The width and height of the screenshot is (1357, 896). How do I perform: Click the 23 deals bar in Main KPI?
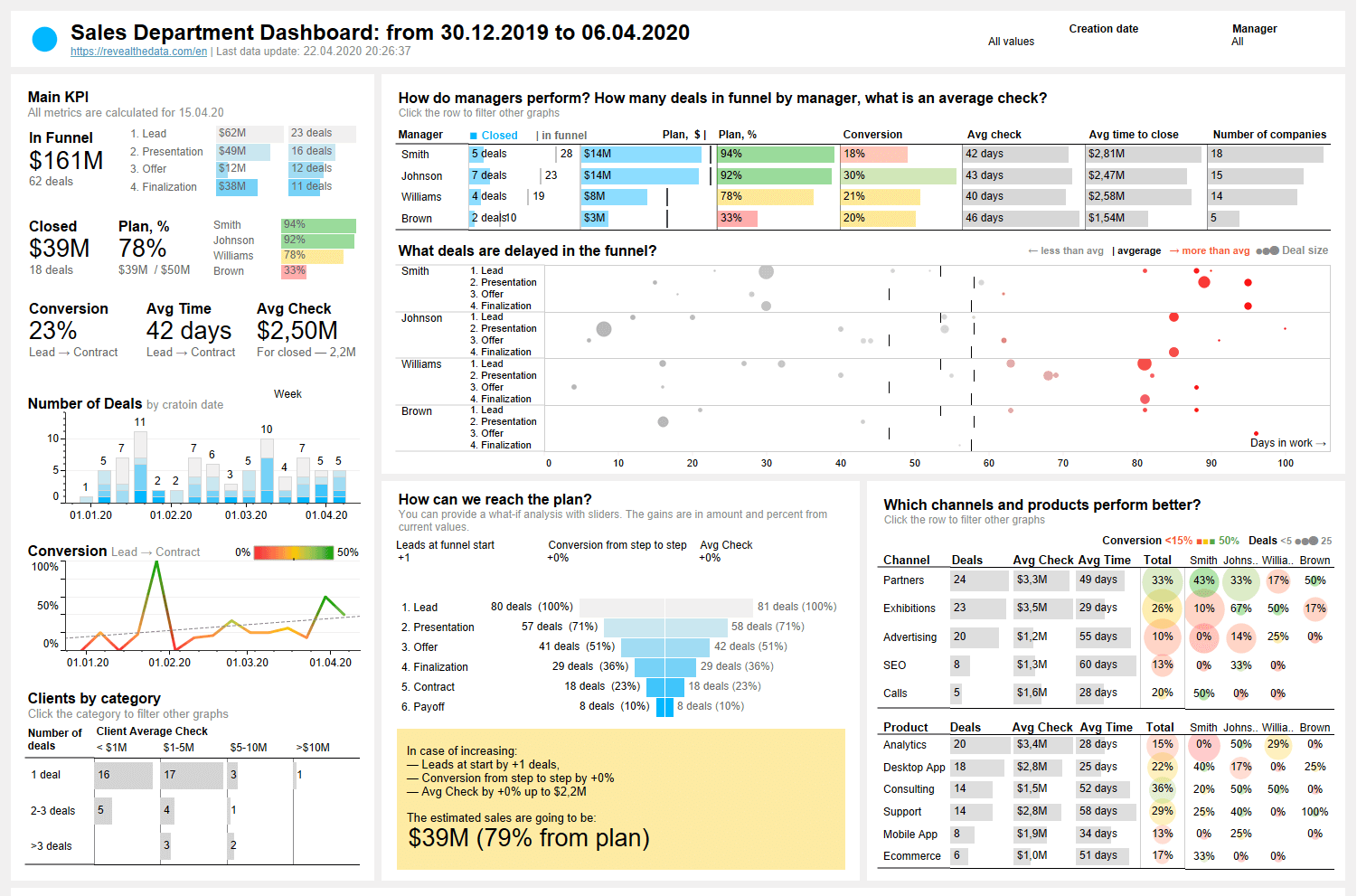[x=322, y=134]
